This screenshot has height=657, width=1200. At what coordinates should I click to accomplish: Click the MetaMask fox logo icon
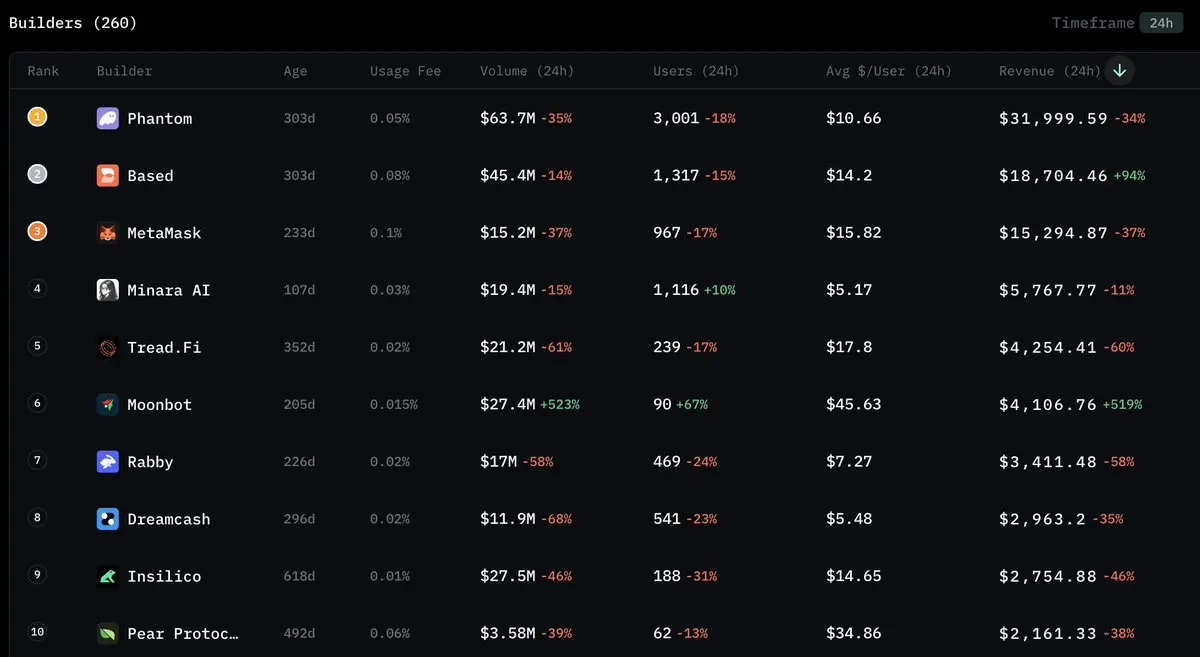pos(107,233)
